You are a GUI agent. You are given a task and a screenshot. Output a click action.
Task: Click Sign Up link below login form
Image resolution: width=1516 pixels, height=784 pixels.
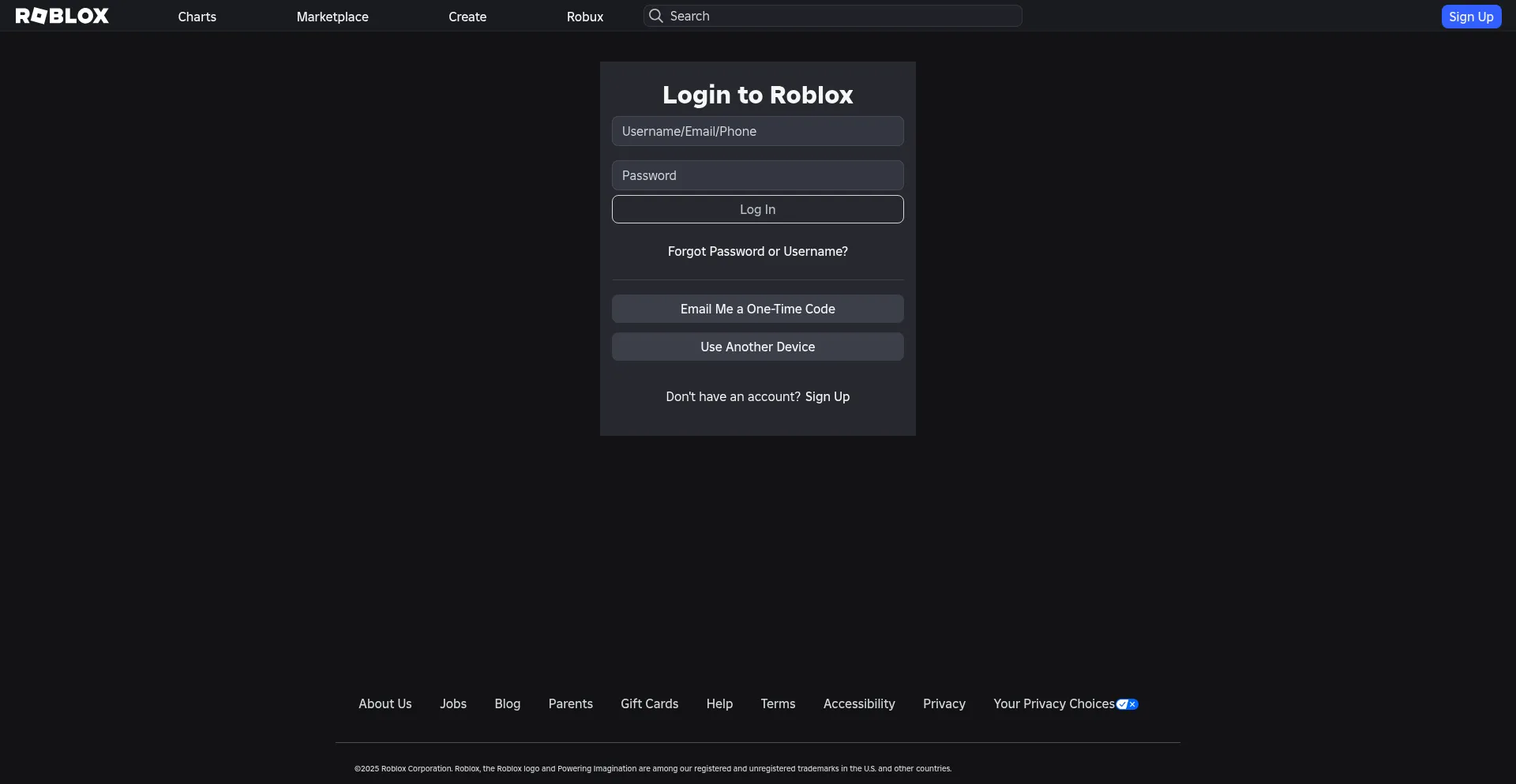point(827,396)
